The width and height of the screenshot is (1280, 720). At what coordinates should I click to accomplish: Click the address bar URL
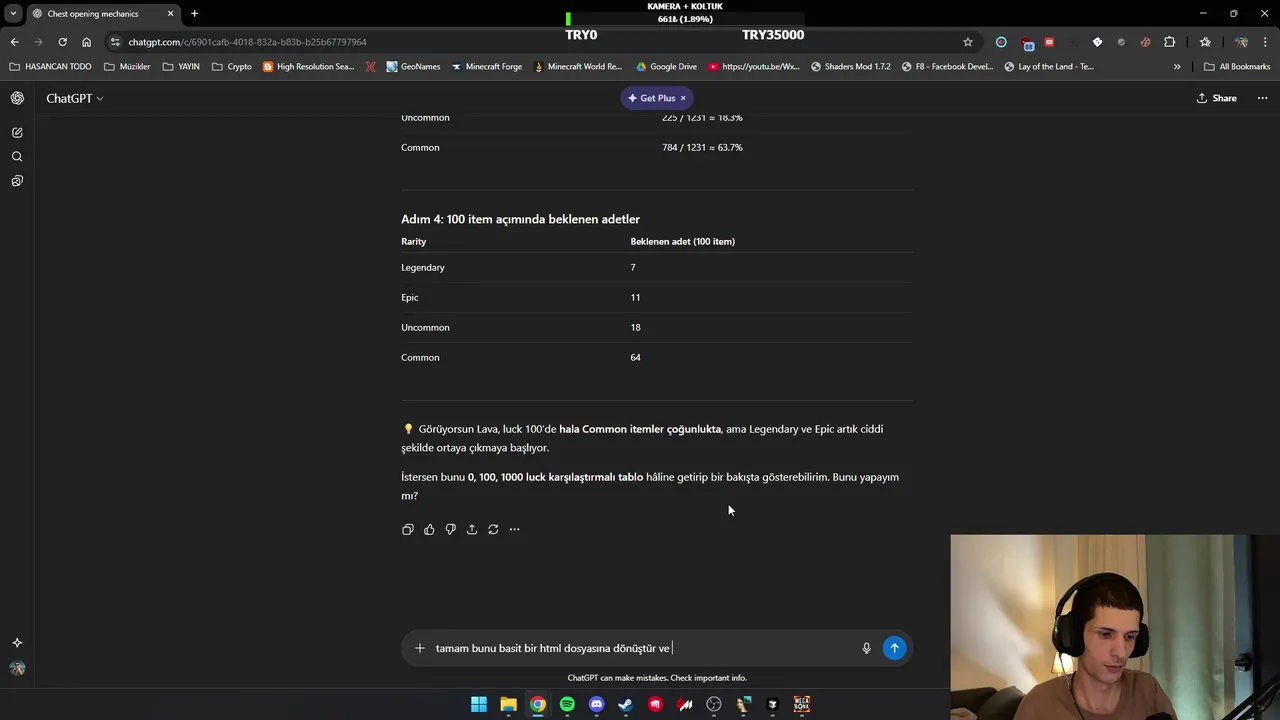point(247,42)
